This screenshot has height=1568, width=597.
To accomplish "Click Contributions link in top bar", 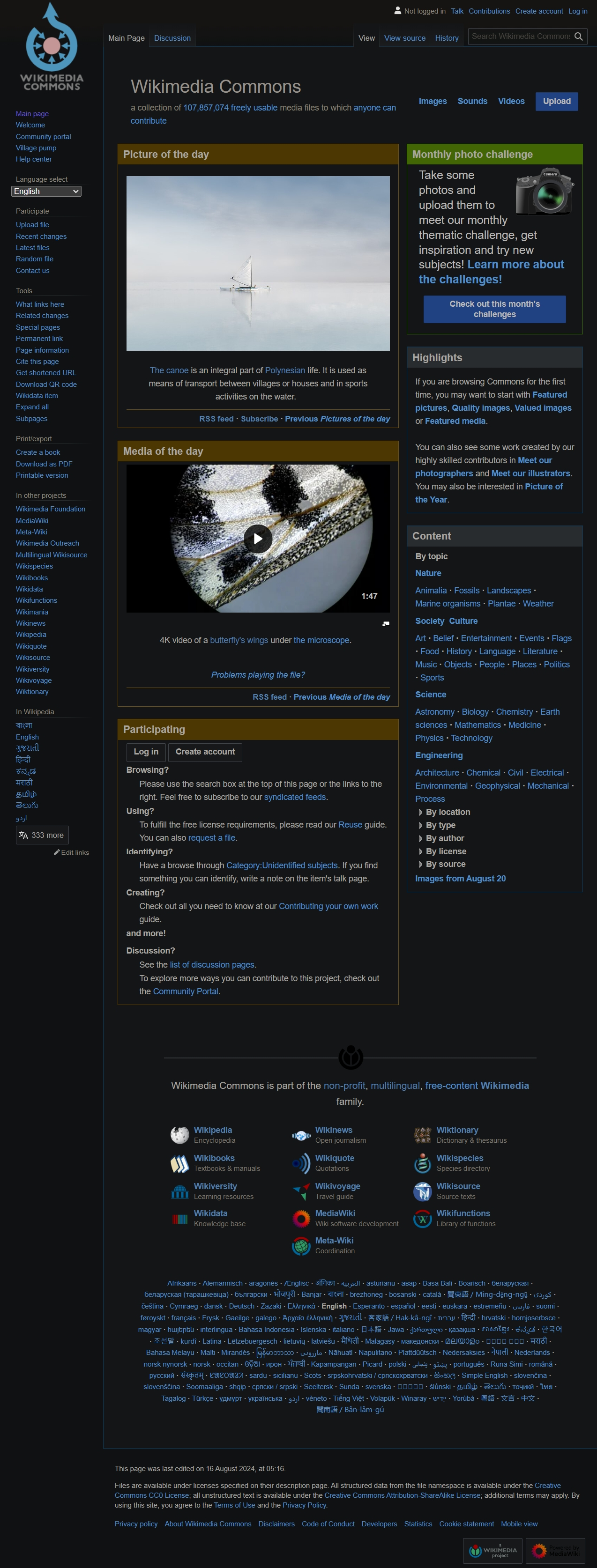I will [489, 11].
